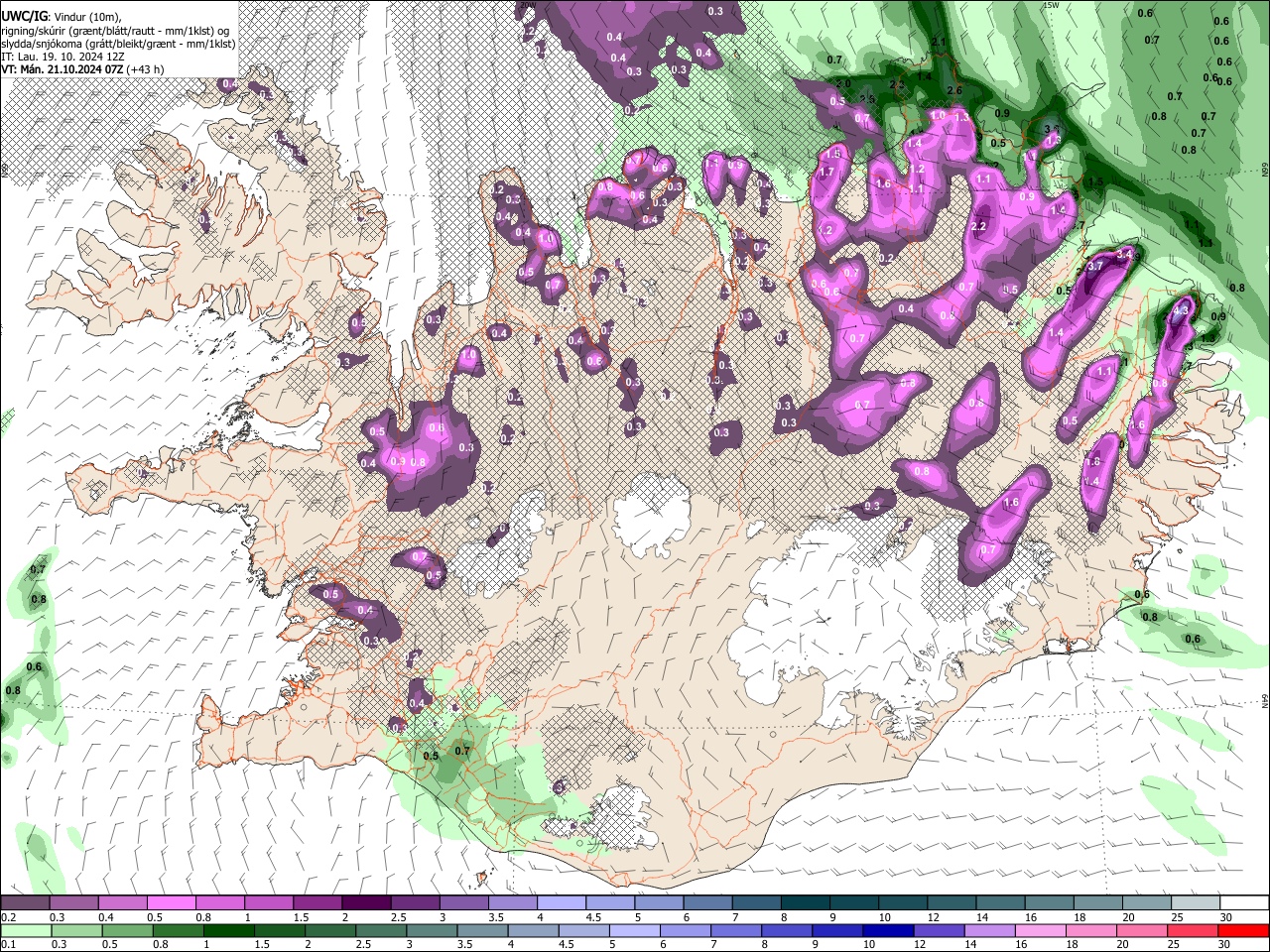The height and width of the screenshot is (952, 1270).
Task: Click the 2.6 rain value in the north
Action: [955, 90]
